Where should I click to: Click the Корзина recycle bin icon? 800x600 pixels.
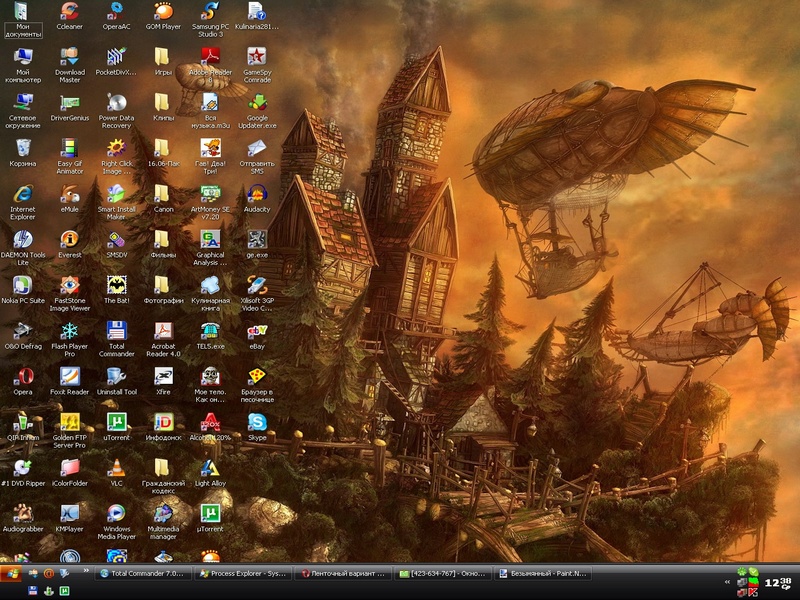[x=23, y=148]
